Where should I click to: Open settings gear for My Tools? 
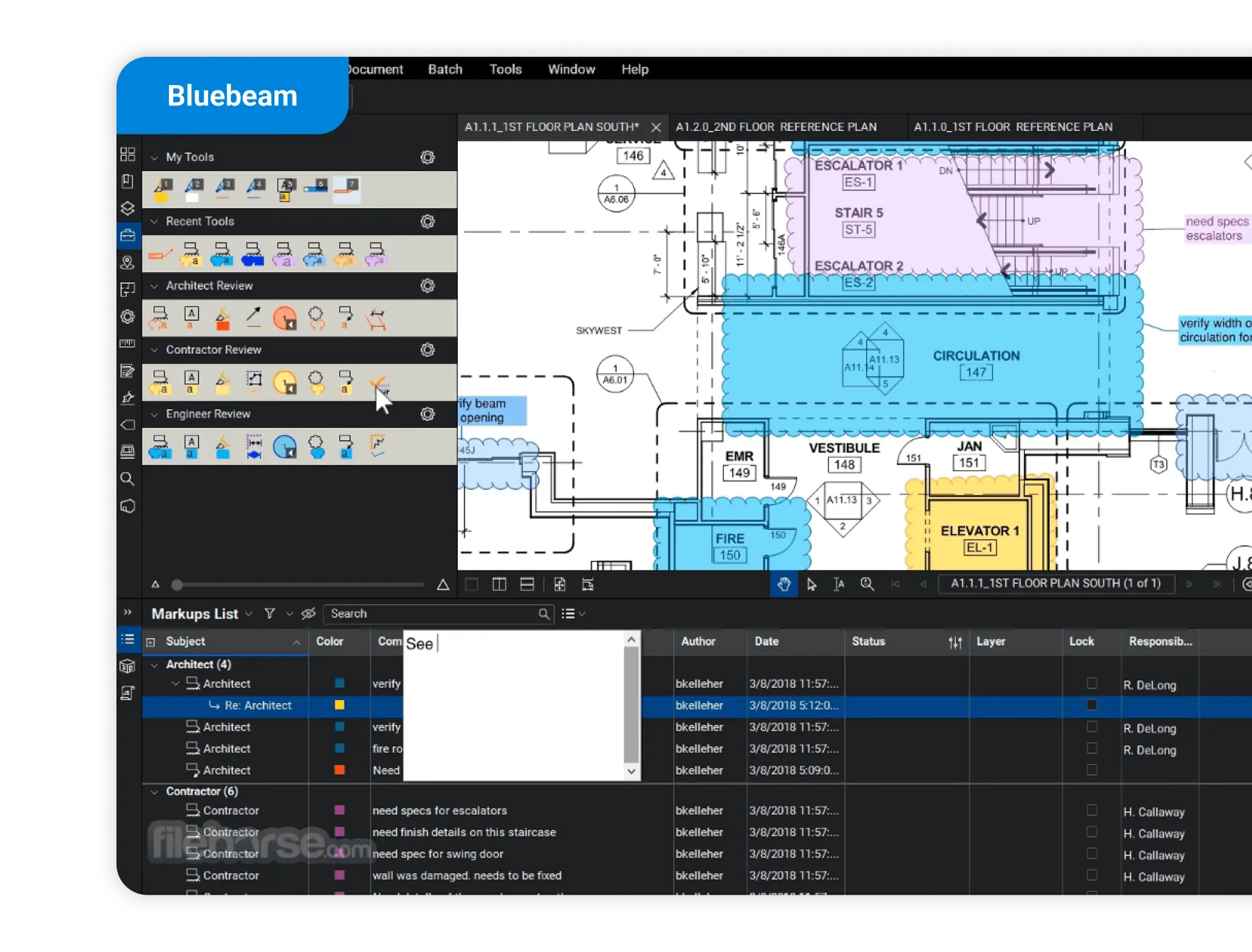pyautogui.click(x=428, y=157)
